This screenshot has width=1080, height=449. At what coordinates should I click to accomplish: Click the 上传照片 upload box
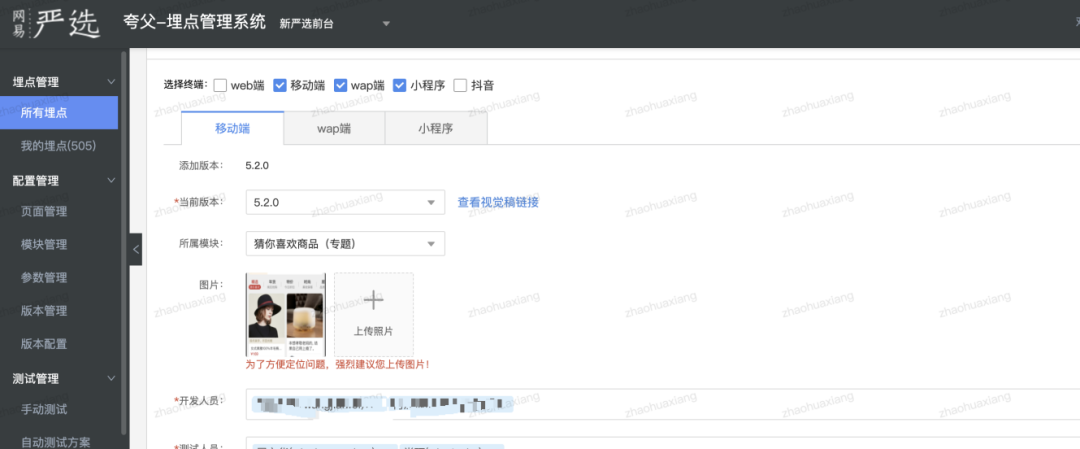click(374, 315)
